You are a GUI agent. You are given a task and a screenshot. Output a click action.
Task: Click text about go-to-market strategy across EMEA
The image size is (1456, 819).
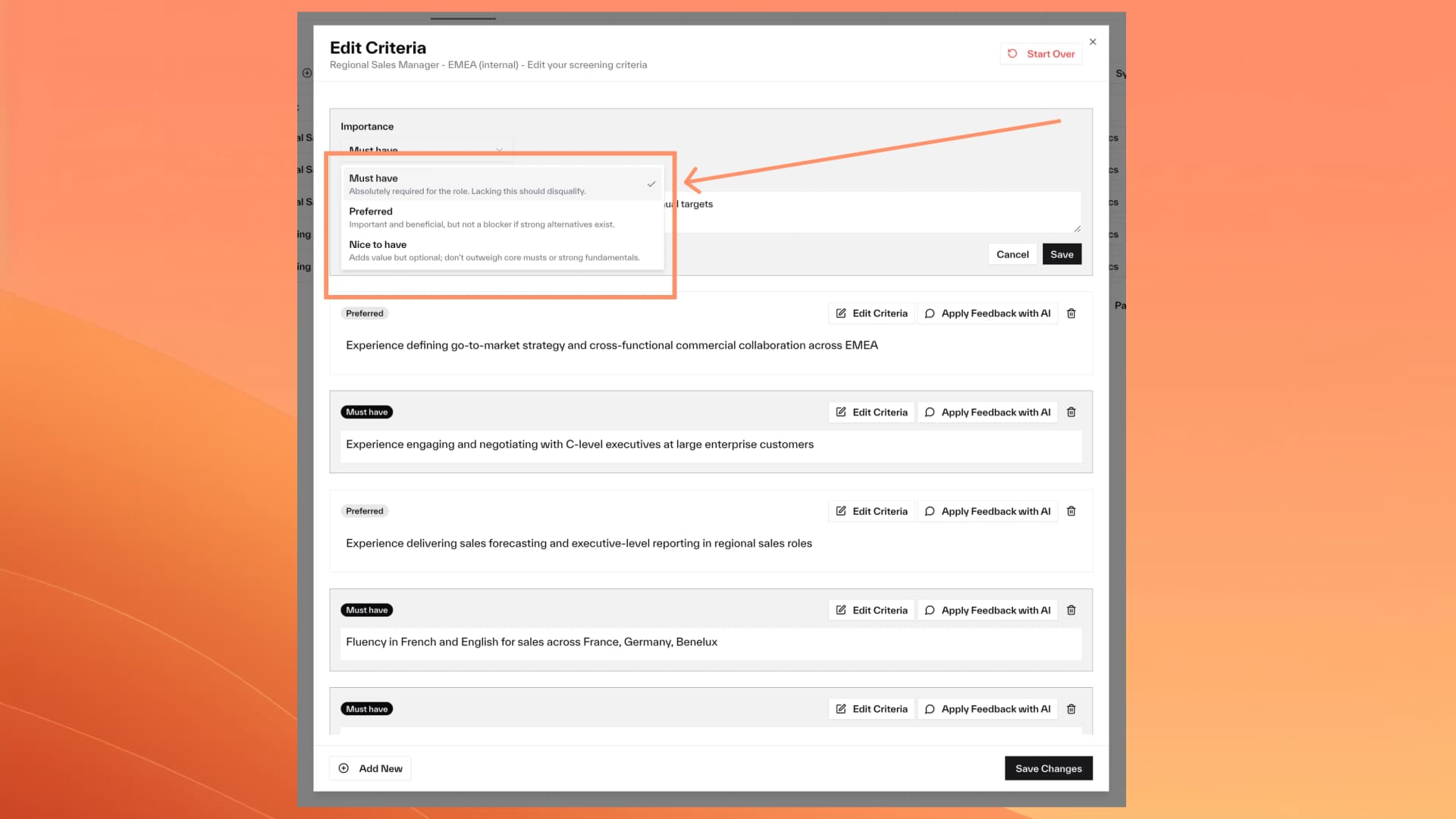pos(612,345)
